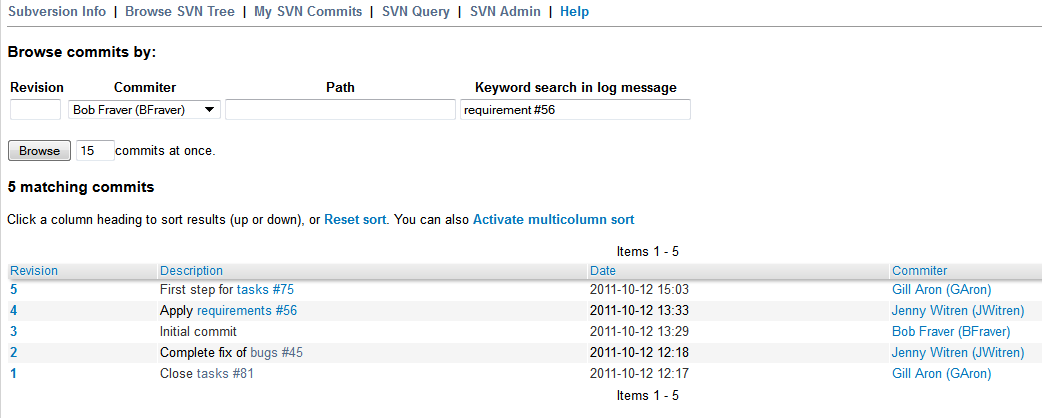The image size is (1042, 418).
Task: Open revision 4 link
Action: (x=14, y=310)
